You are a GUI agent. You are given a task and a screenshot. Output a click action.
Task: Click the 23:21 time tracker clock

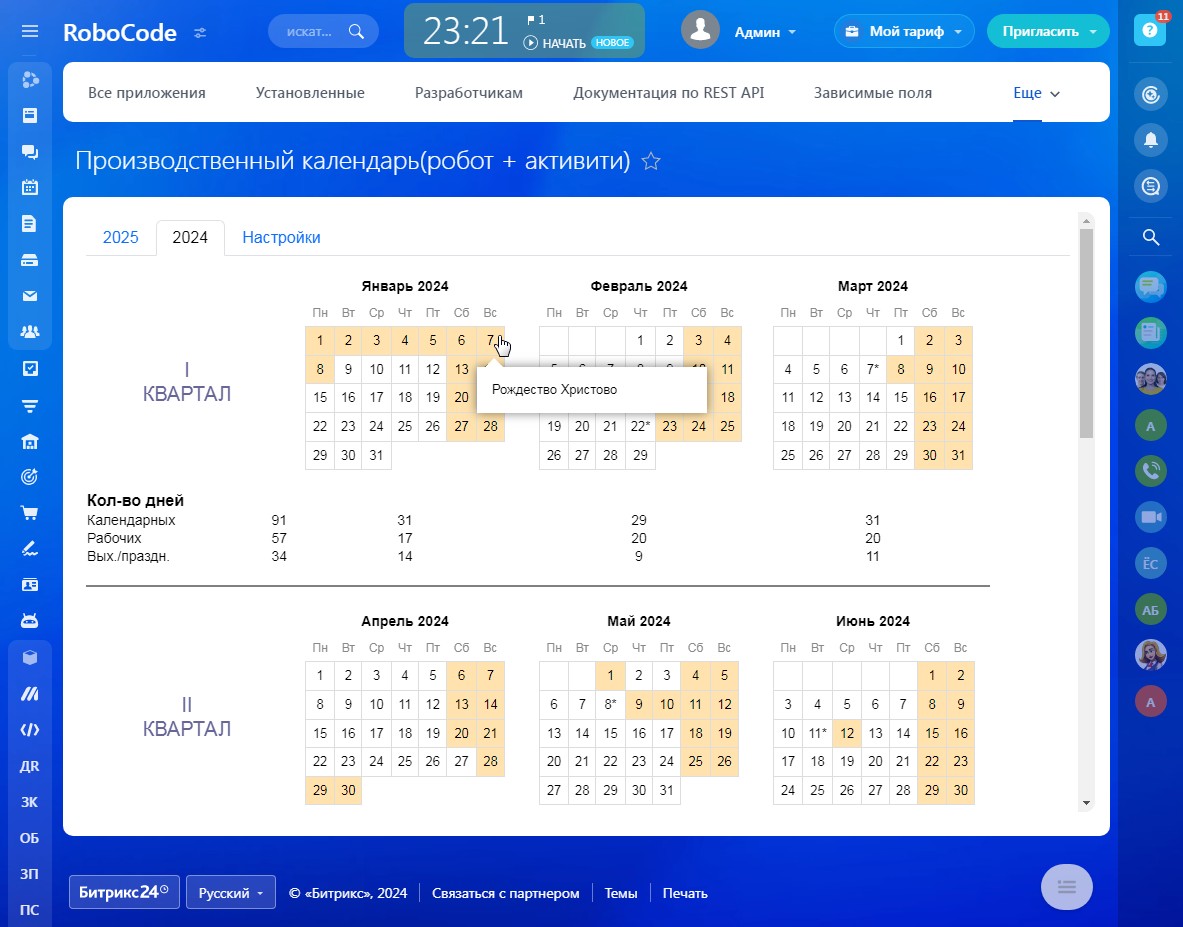[x=466, y=31]
